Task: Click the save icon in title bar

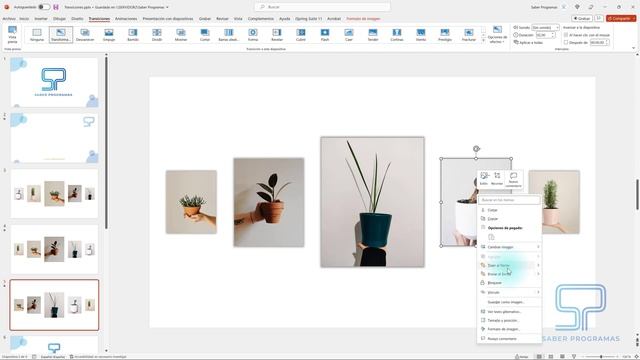Action: [x=56, y=7]
